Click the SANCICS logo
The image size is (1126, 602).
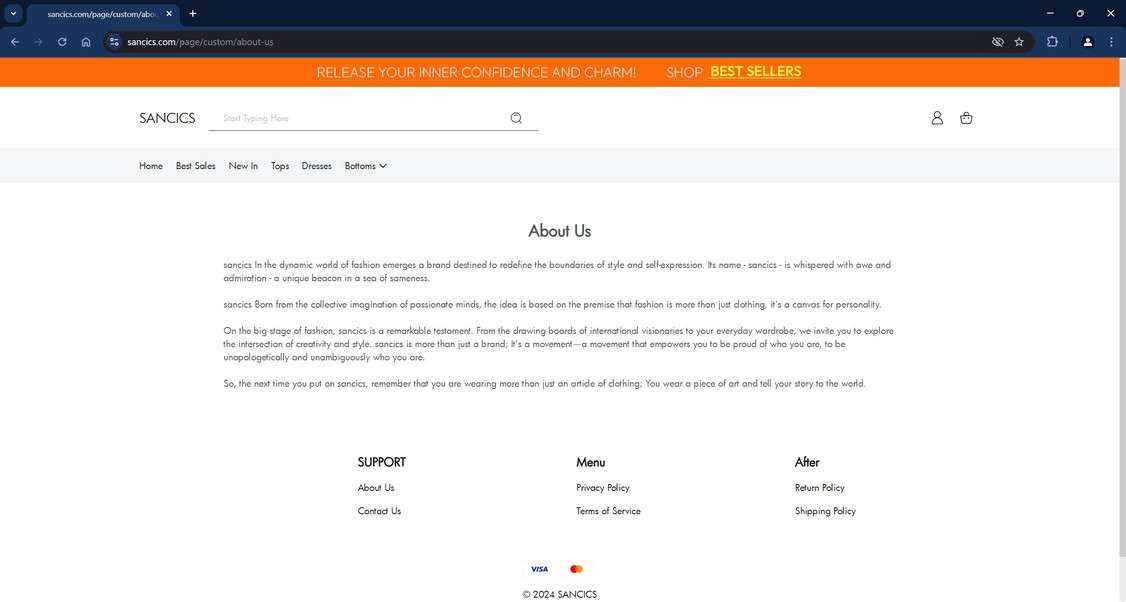167,117
